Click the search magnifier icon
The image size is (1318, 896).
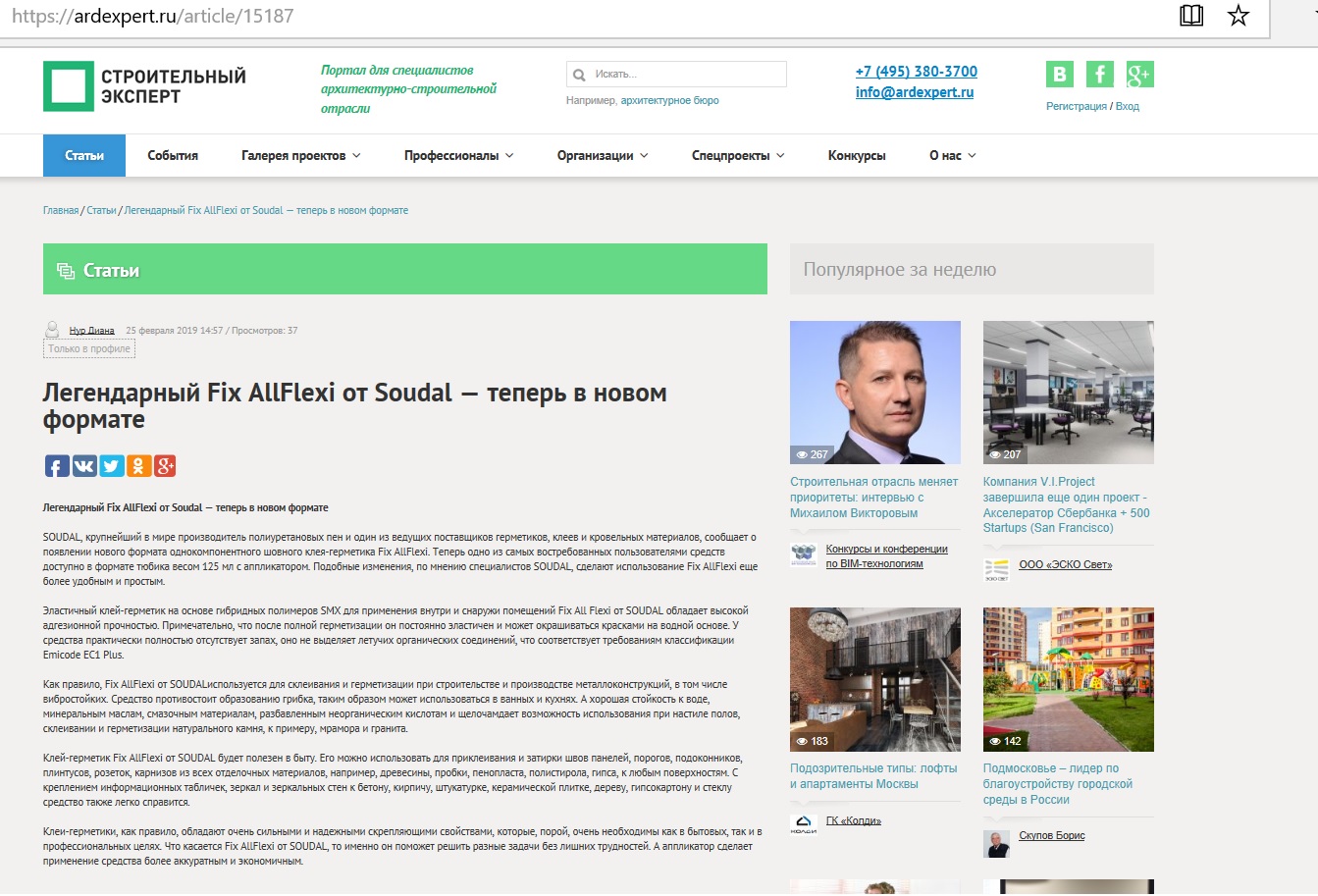[x=579, y=75]
